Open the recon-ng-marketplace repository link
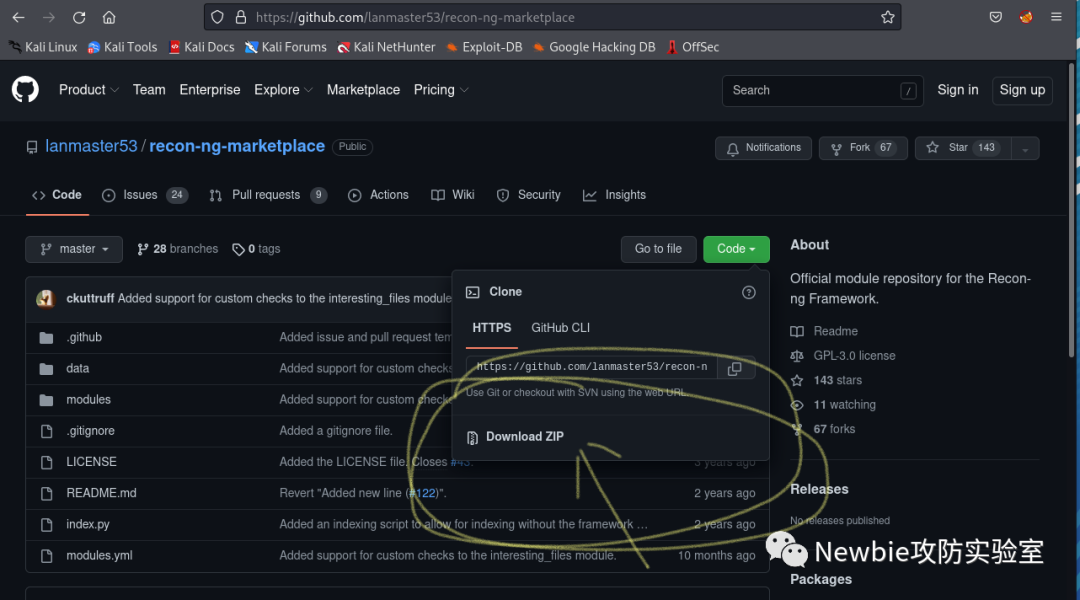 [x=237, y=146]
